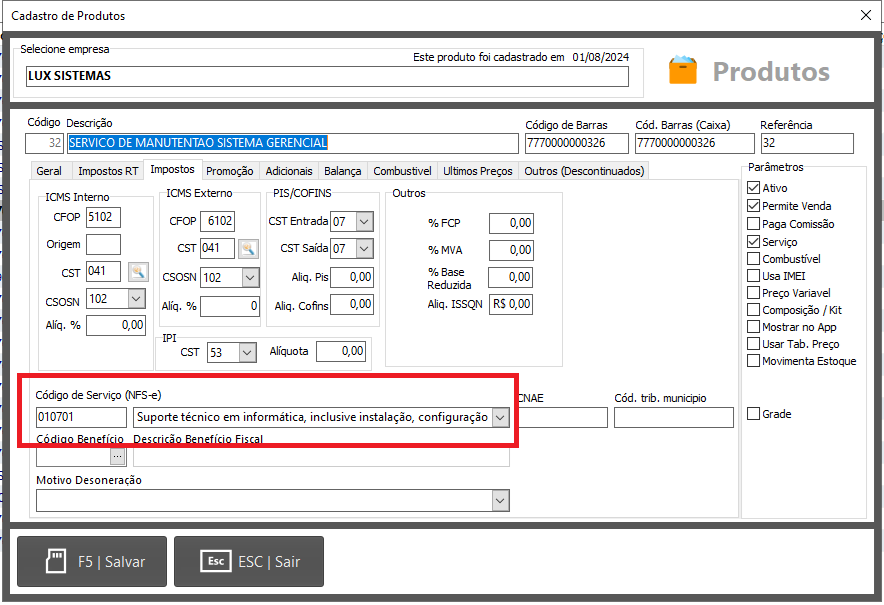The width and height of the screenshot is (884, 605).
Task: Click the Produtos folder icon in header
Action: pos(685,68)
